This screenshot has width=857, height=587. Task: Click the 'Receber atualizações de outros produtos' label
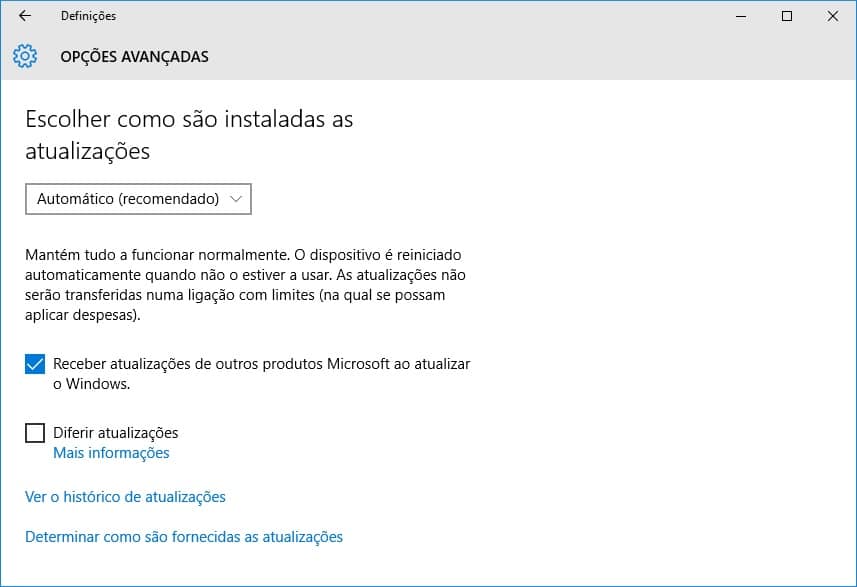click(261, 374)
